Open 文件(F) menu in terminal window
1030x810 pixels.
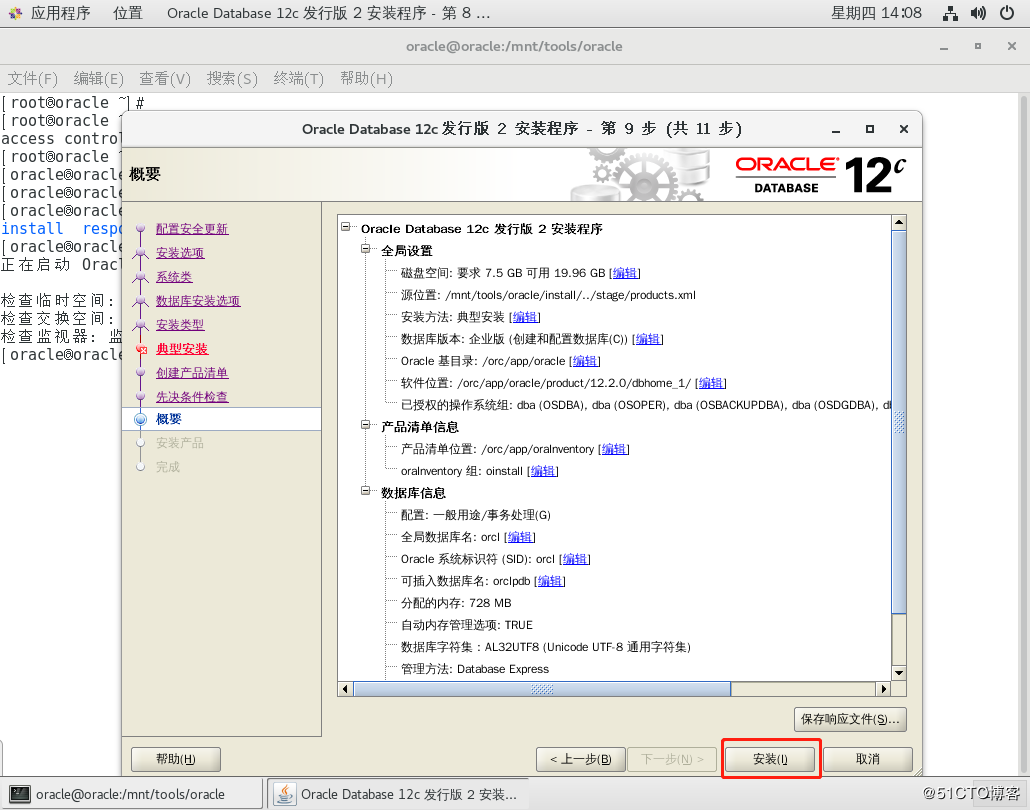point(32,79)
